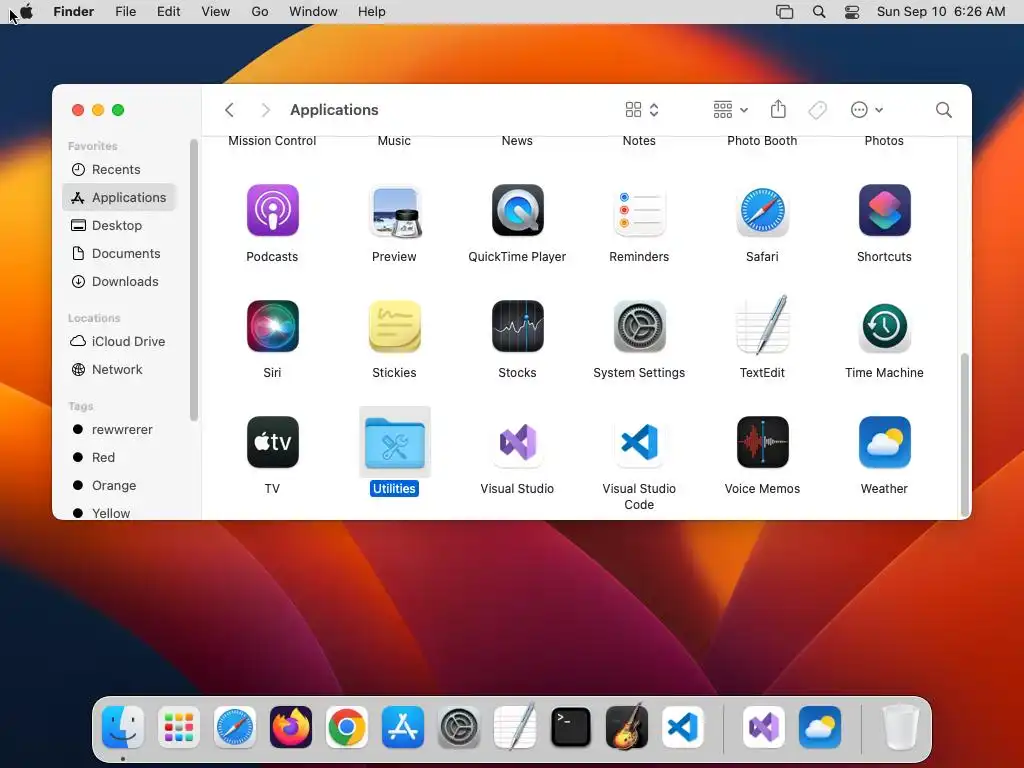Image resolution: width=1024 pixels, height=768 pixels.
Task: Open the icon view switcher dropdown
Action: [642, 110]
